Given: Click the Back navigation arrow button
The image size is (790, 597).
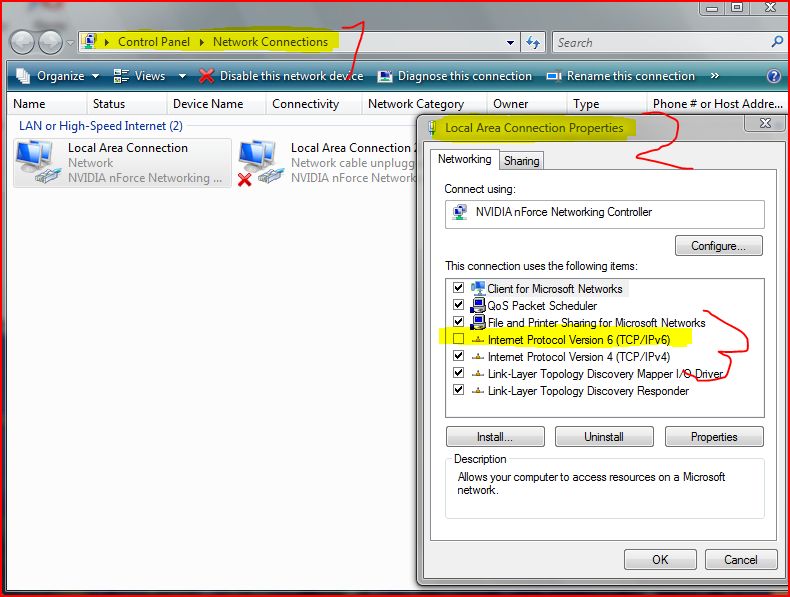Looking at the screenshot, I should 22,42.
